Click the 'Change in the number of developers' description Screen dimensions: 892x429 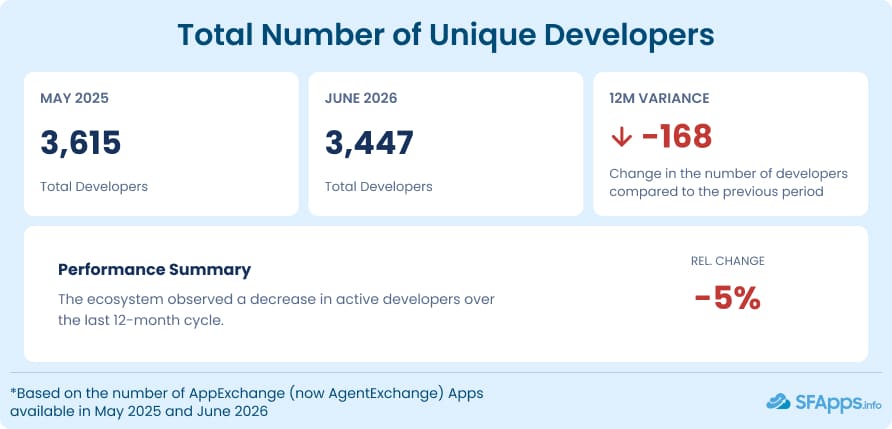click(729, 182)
